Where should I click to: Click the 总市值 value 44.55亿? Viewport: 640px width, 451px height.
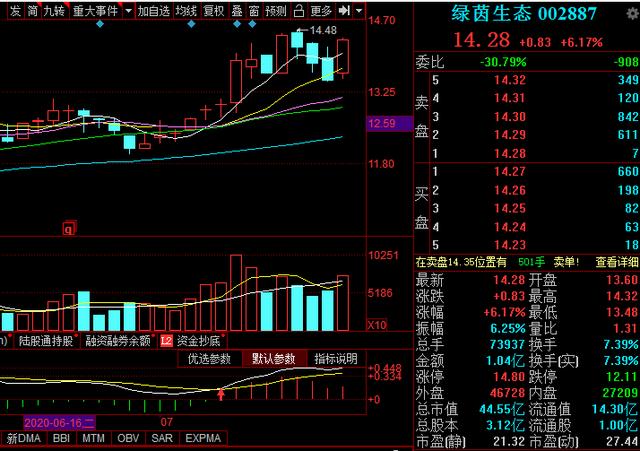(x=502, y=409)
